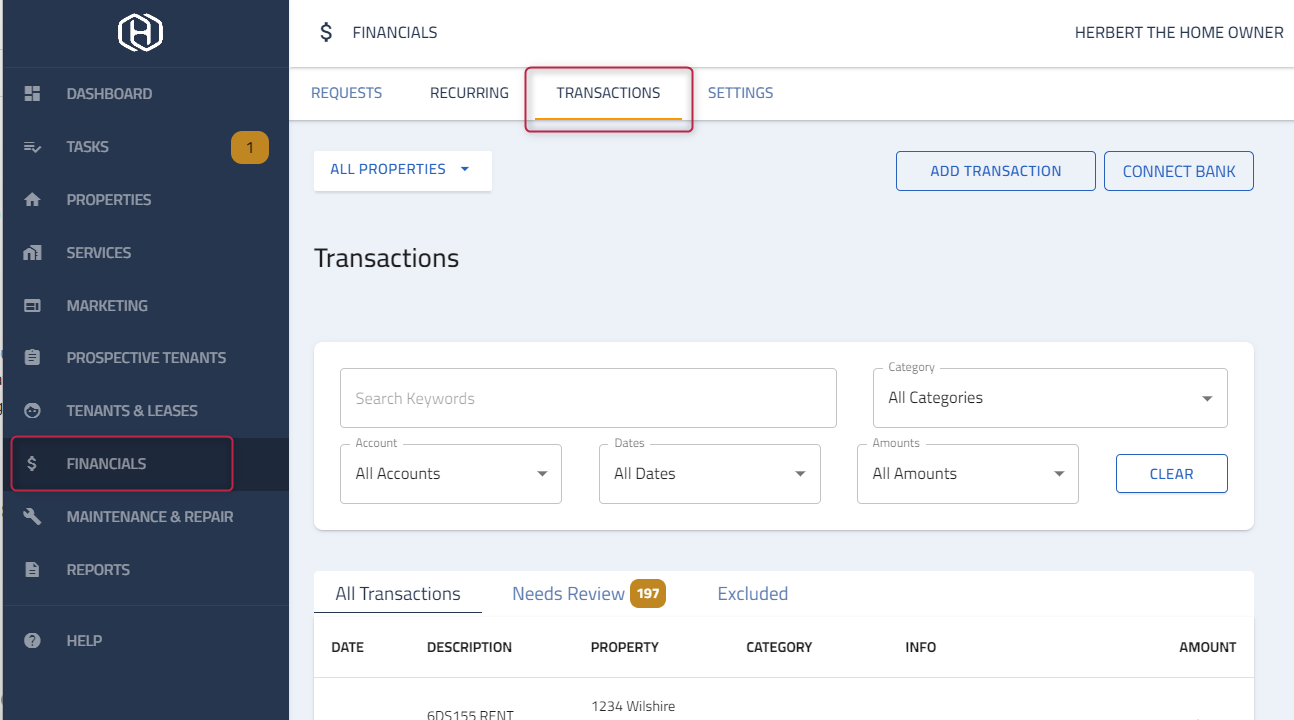Viewport: 1294px width, 720px height.
Task: Click the Marketing icon in sidebar
Action: click(x=32, y=306)
